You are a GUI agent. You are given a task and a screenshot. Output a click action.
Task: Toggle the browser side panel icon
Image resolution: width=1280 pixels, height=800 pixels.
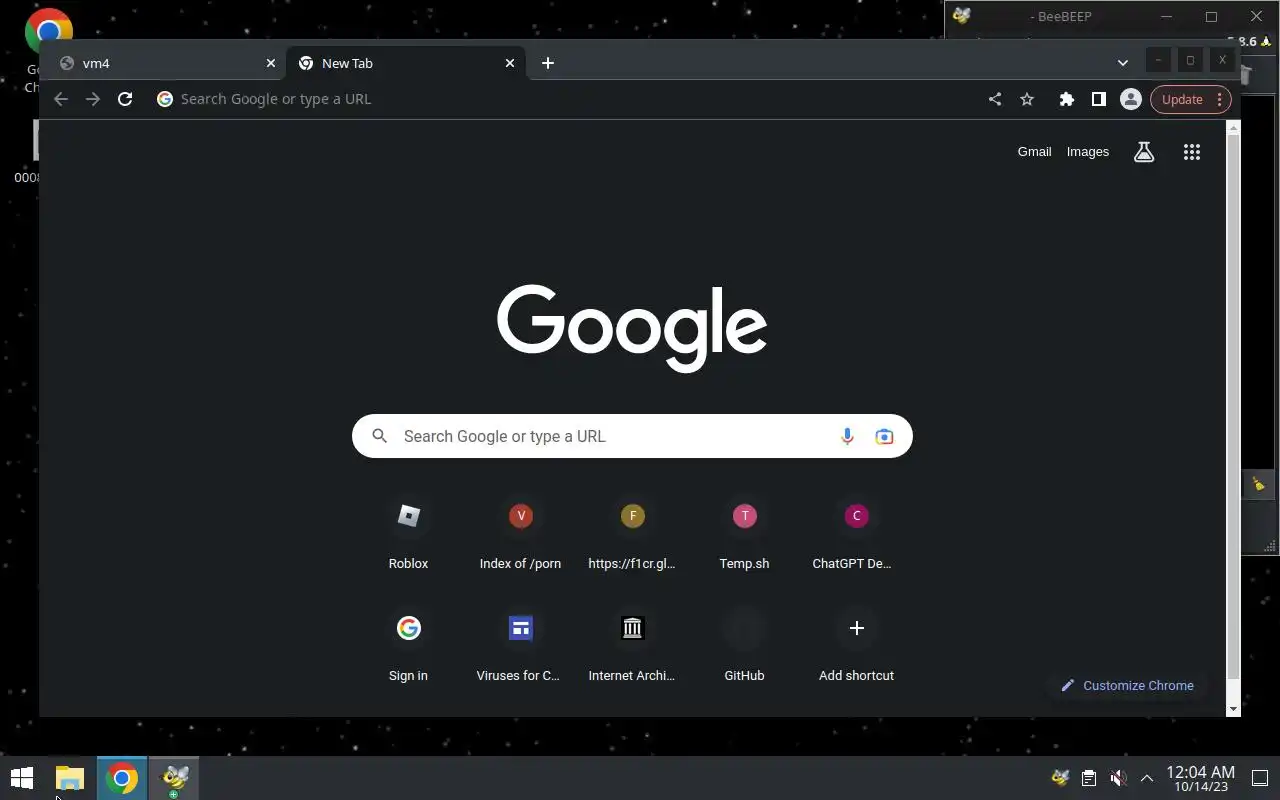[1099, 99]
